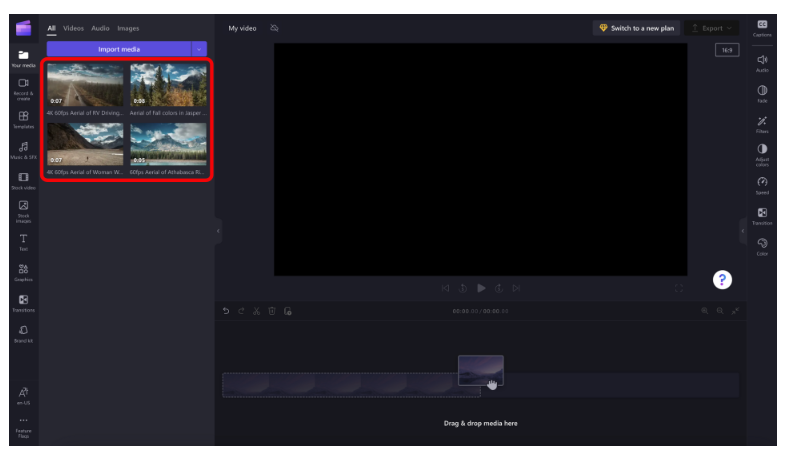802x463 pixels.
Task: Expand the Import media dropdown arrow
Action: coord(199,49)
